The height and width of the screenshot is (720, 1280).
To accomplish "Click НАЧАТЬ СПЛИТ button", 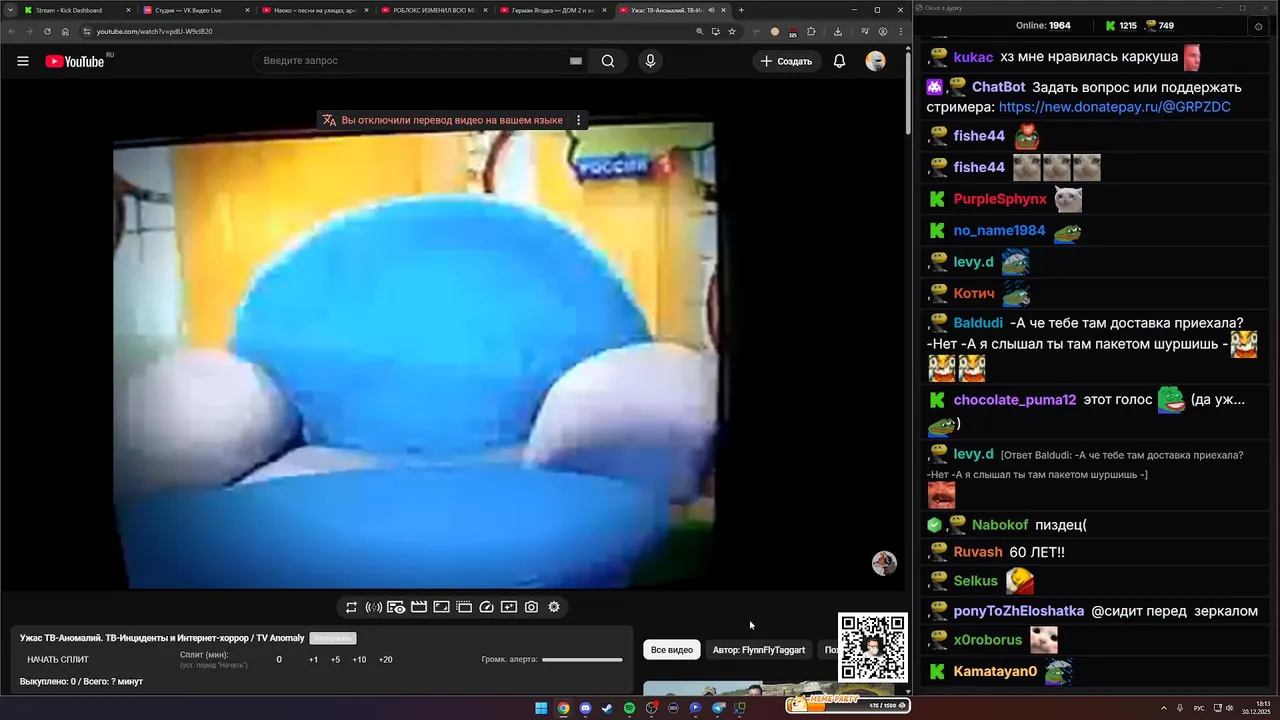I will click(x=58, y=660).
